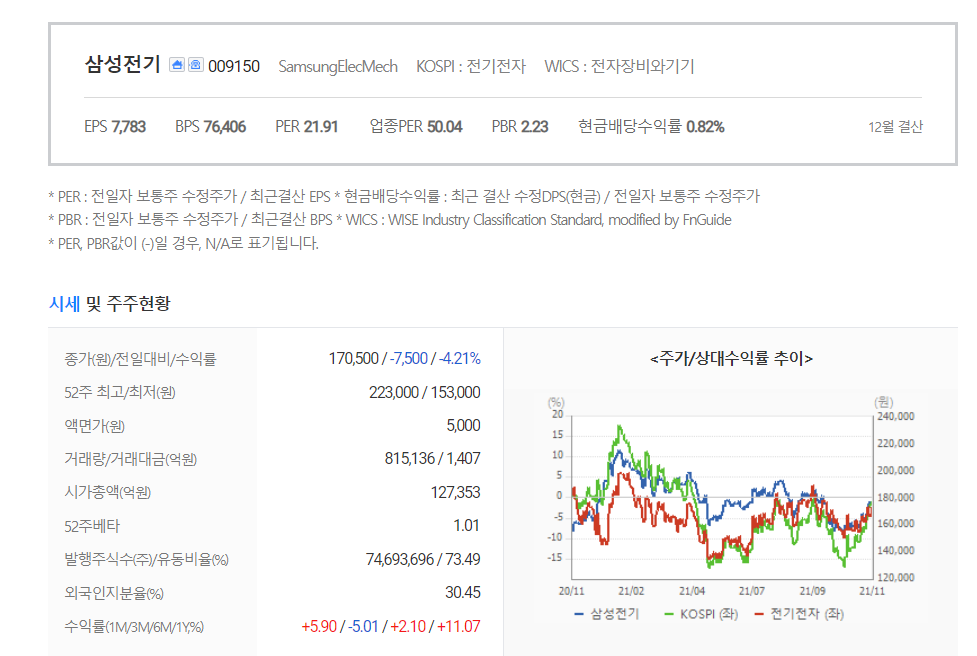Click the closing price 170,500
This screenshot has width=977, height=656.
click(353, 359)
